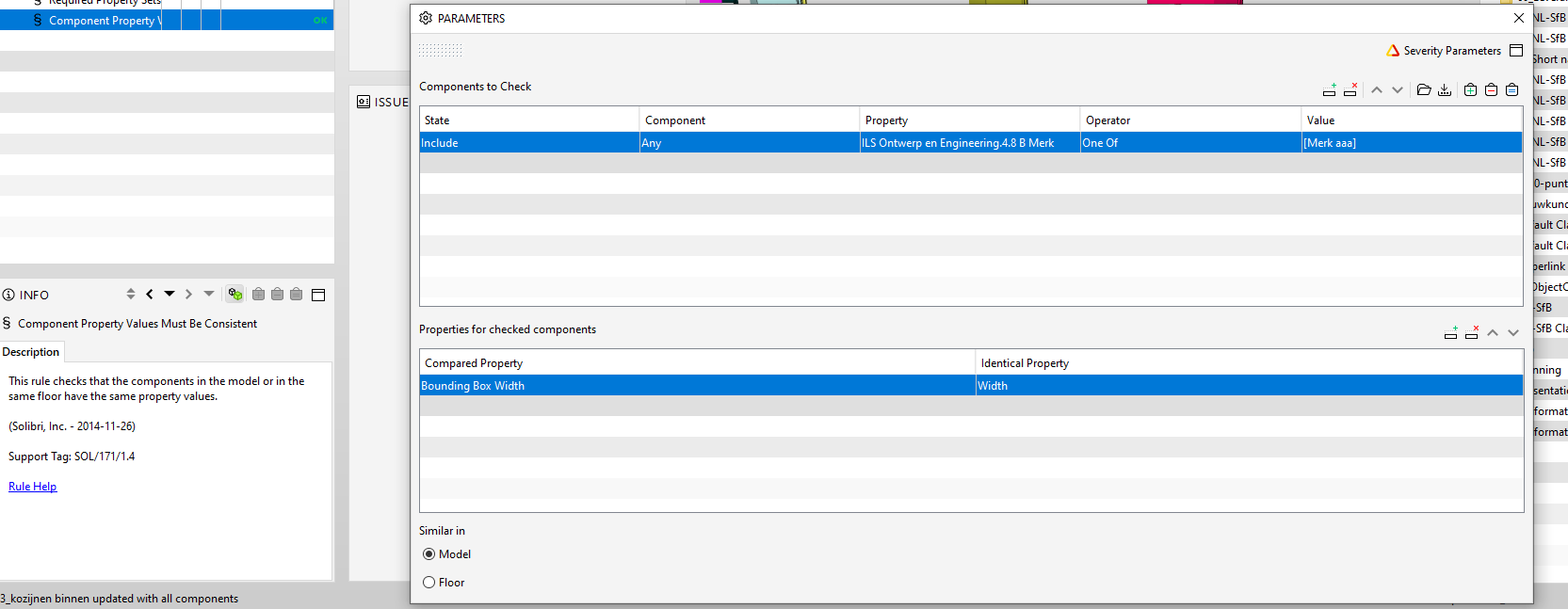The image size is (1568, 609).
Task: Move compared property row up
Action: click(x=1493, y=333)
